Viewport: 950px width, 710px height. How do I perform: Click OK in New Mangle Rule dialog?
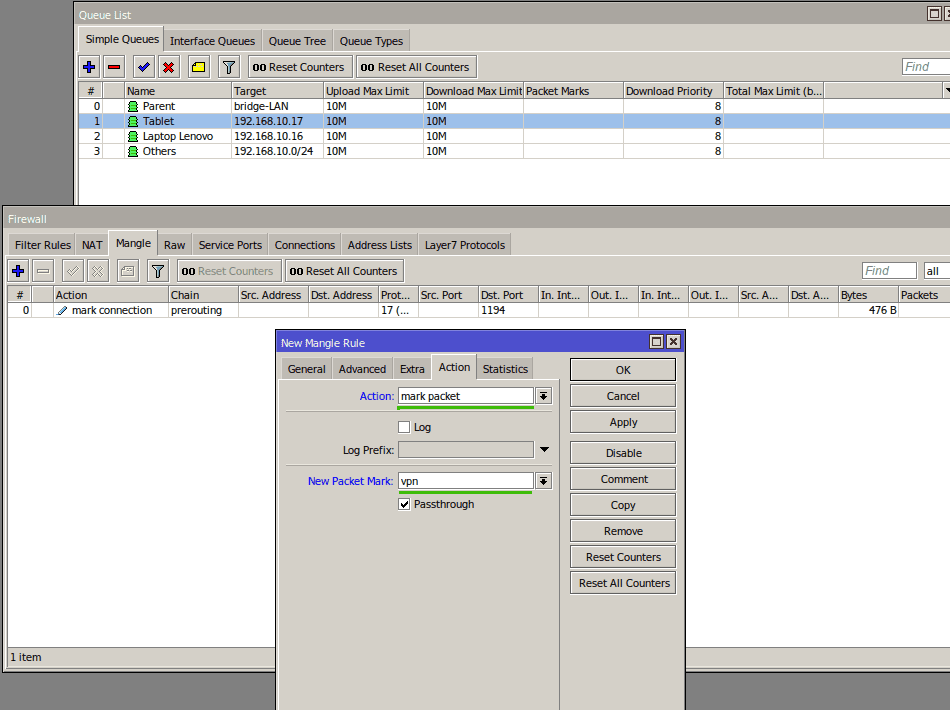pos(623,370)
